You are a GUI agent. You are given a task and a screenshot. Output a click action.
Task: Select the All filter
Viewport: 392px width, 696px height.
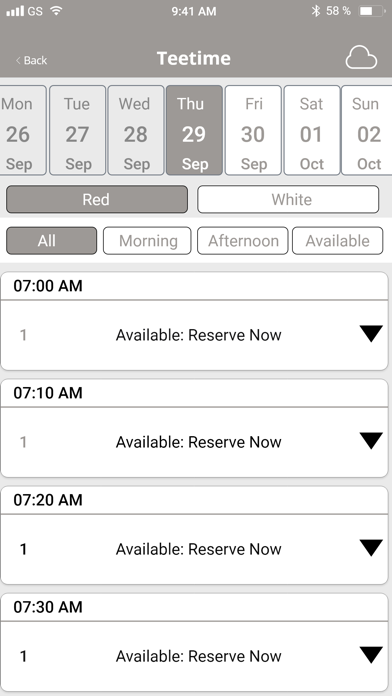pos(51,241)
